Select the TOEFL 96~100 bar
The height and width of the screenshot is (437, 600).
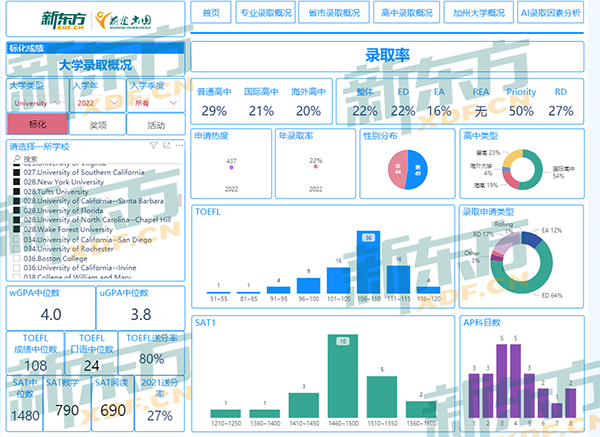(x=308, y=286)
